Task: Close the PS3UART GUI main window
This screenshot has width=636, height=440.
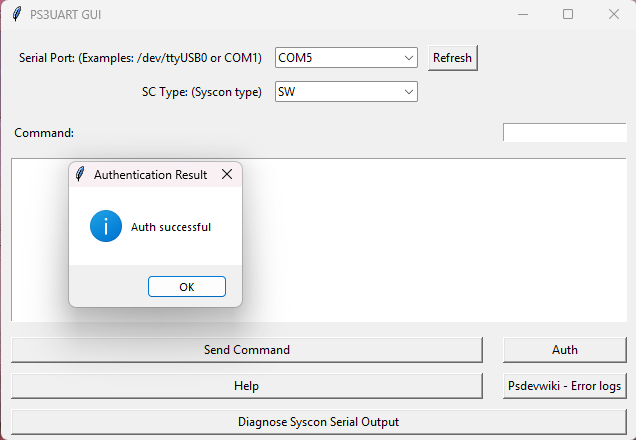Action: coord(613,15)
